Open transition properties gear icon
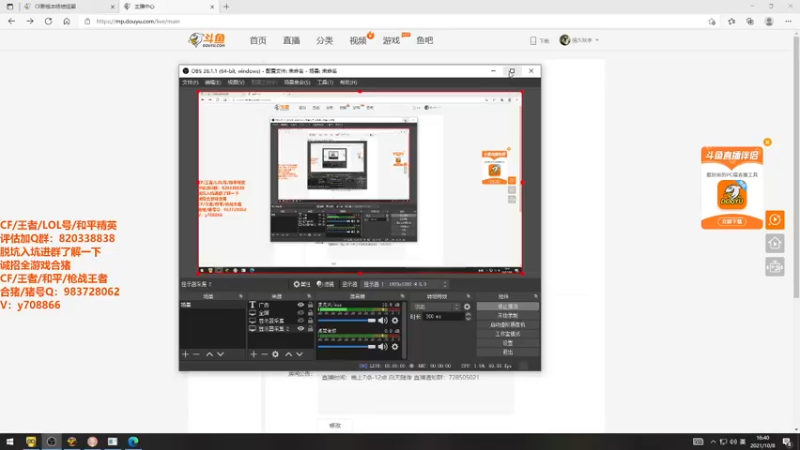This screenshot has width=800, height=450. pos(467,307)
